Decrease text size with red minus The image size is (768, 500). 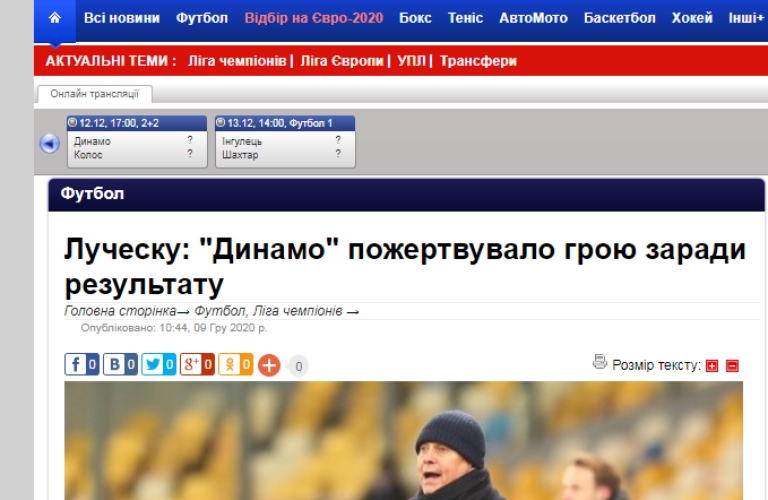click(732, 366)
